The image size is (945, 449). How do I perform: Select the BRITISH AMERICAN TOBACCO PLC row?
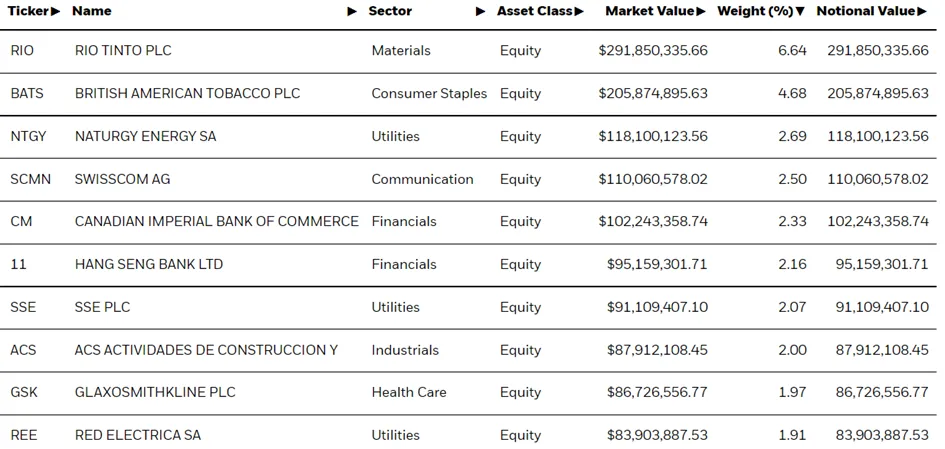point(472,93)
